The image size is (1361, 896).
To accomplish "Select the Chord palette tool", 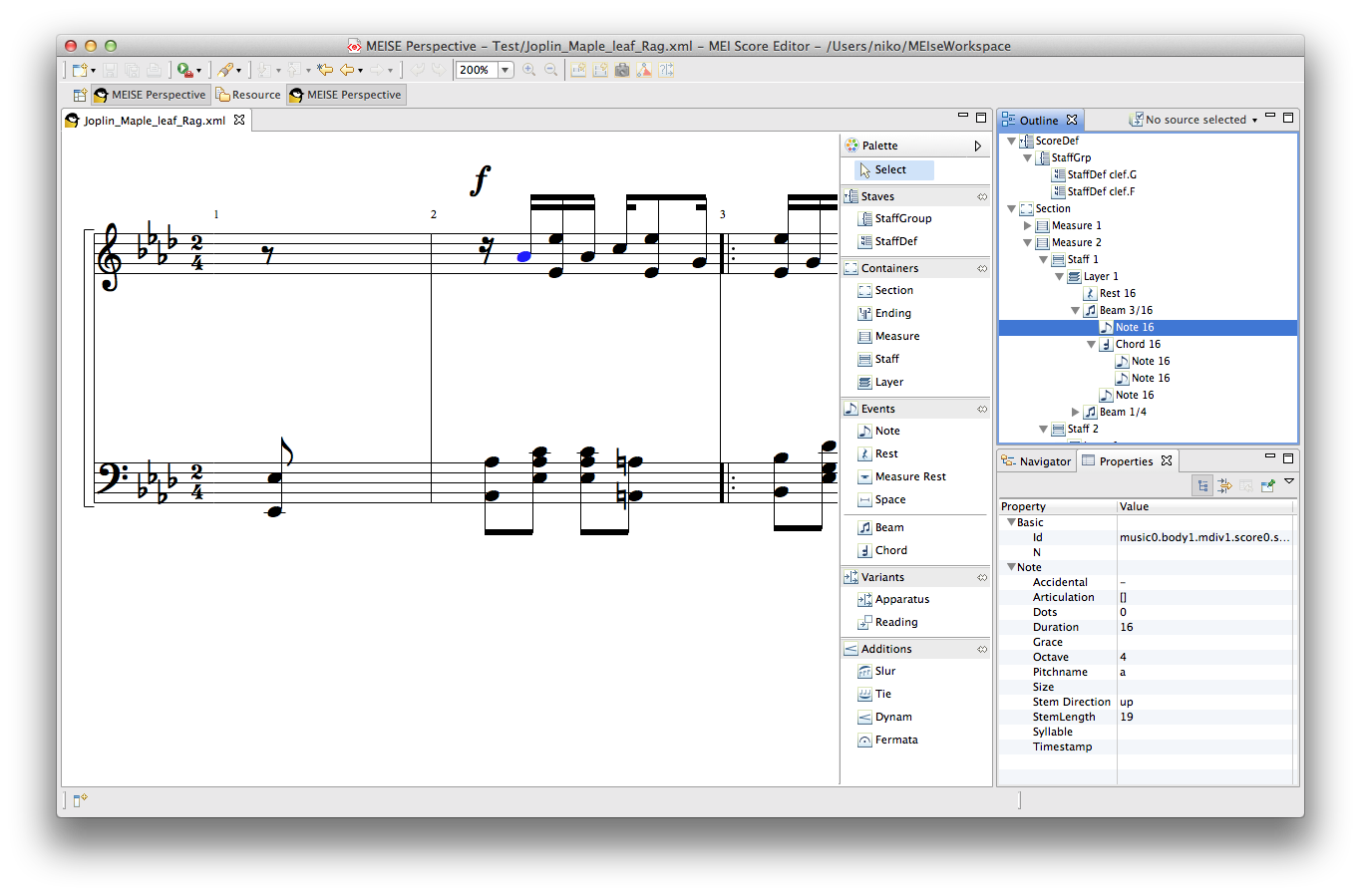I will click(x=890, y=550).
